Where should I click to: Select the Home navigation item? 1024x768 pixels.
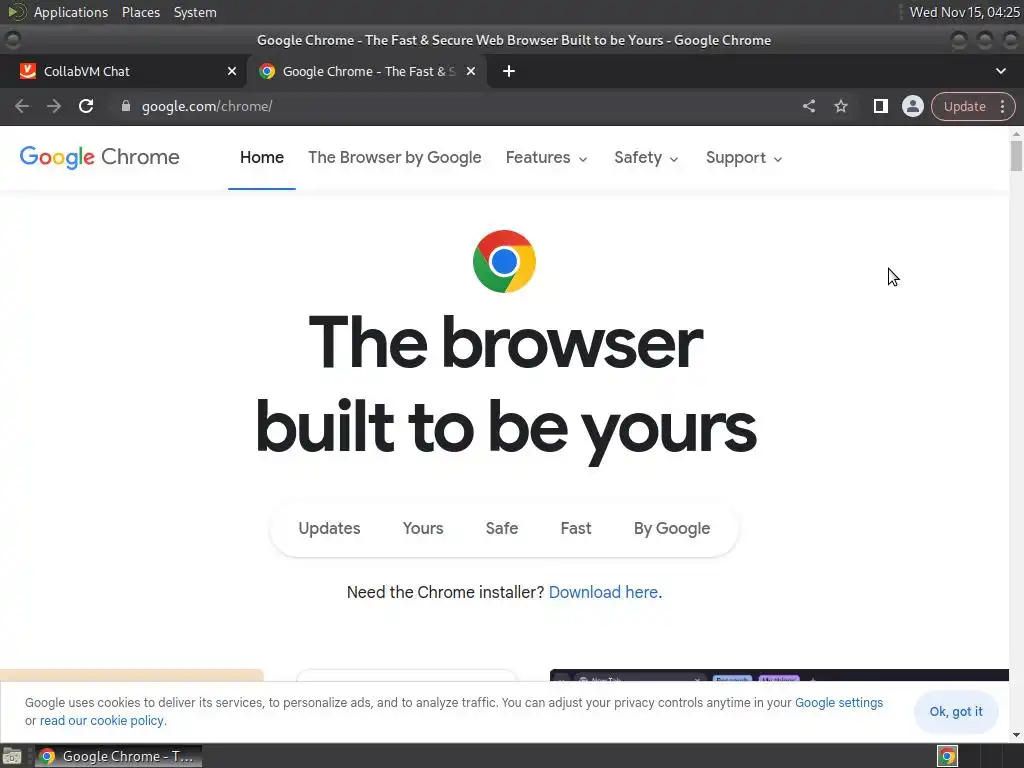coord(262,157)
